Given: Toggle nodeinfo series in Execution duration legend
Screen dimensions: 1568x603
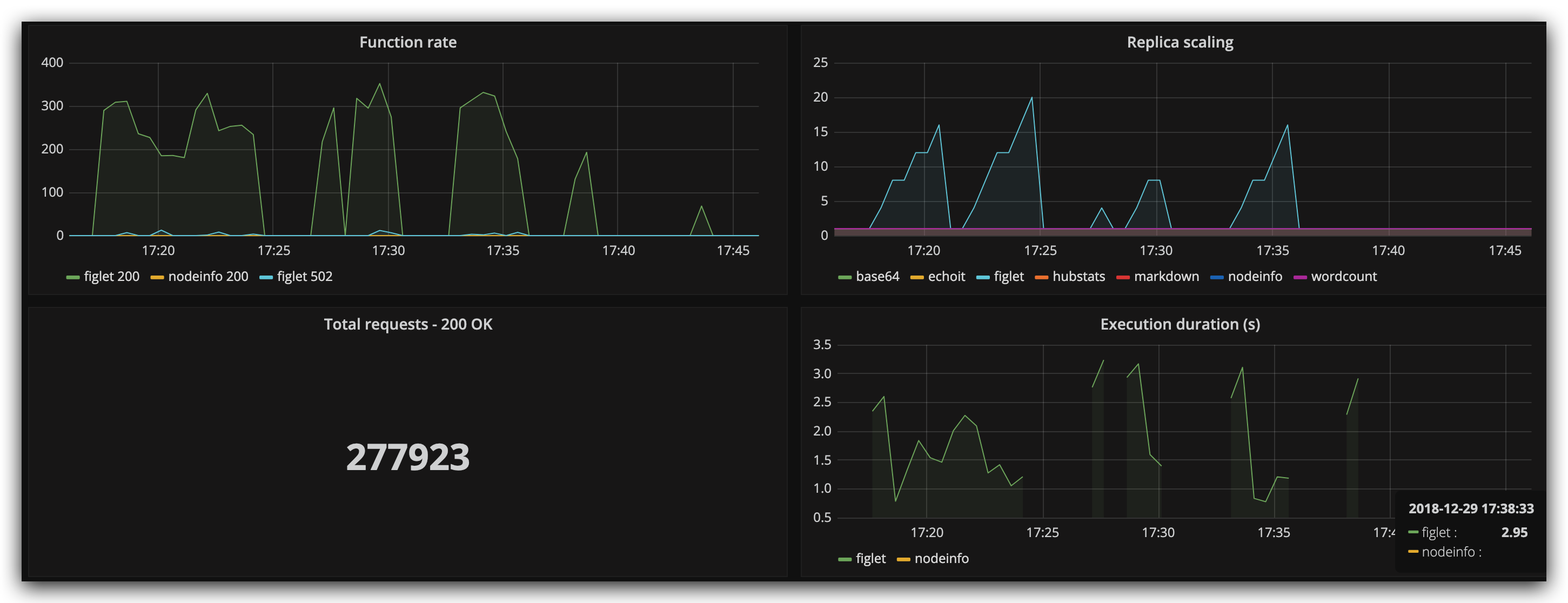Looking at the screenshot, I should pos(941,559).
